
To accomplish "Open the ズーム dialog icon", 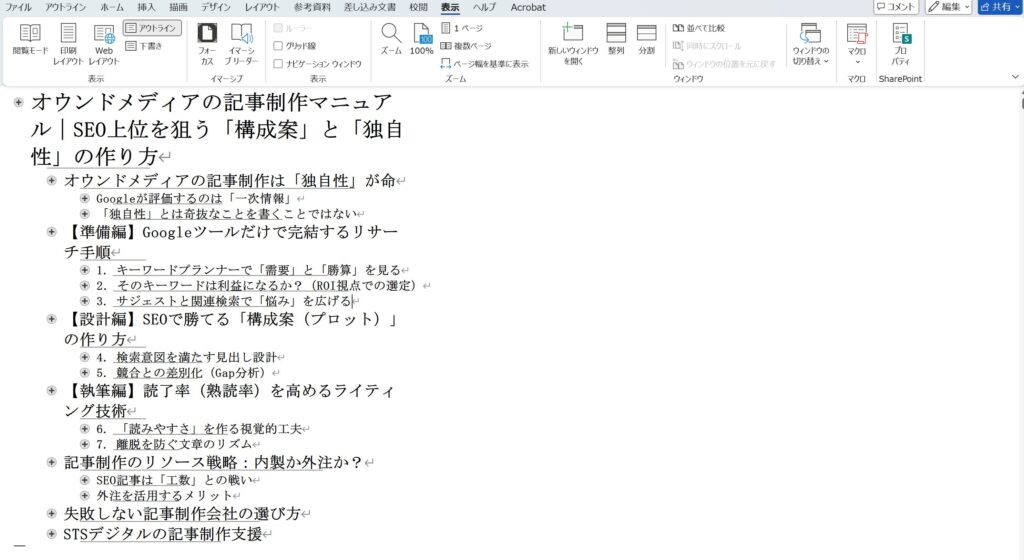I will pyautogui.click(x=391, y=41).
